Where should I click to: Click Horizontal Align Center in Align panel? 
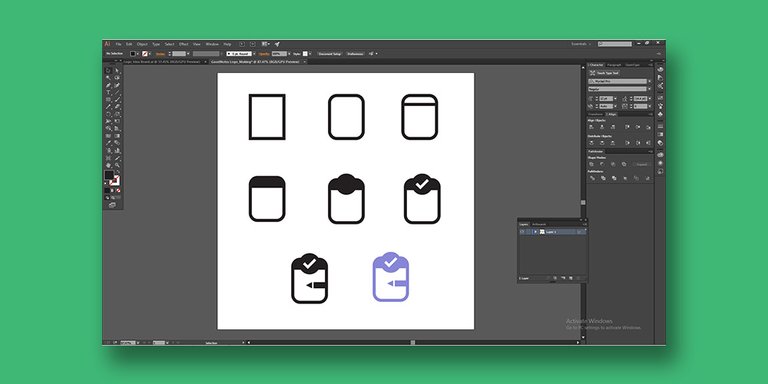pyautogui.click(x=602, y=127)
